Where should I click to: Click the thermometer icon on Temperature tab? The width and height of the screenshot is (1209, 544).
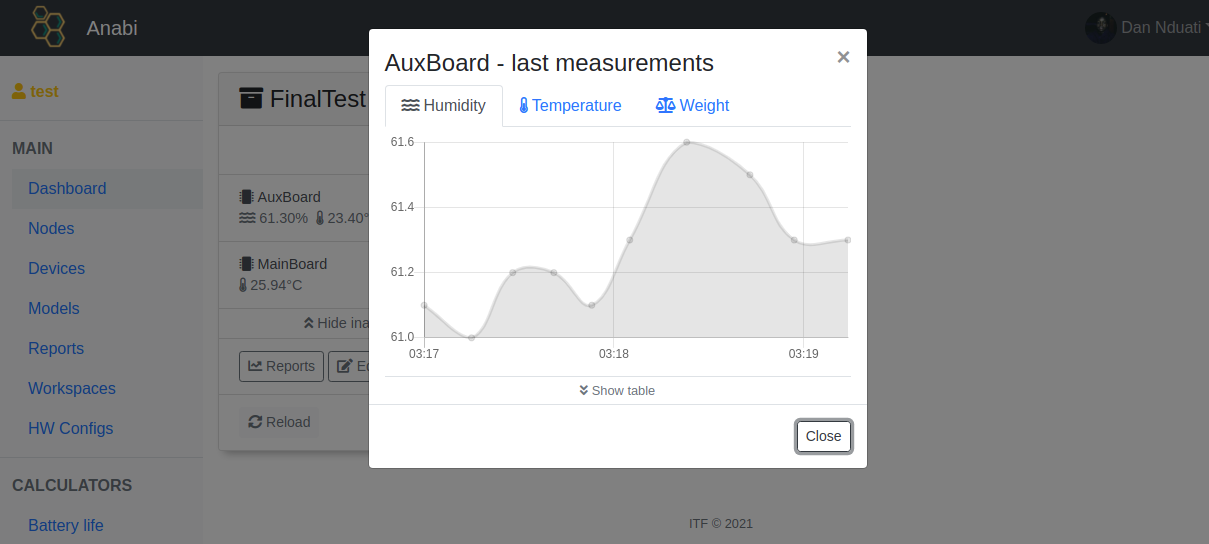point(523,106)
